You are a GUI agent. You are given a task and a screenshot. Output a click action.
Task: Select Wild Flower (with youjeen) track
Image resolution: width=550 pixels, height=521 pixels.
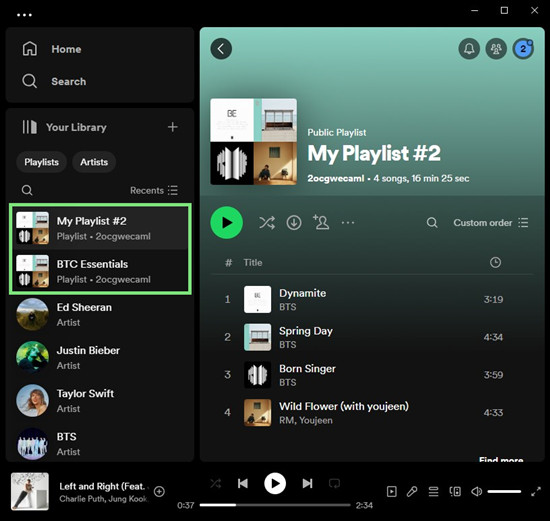click(x=372, y=413)
